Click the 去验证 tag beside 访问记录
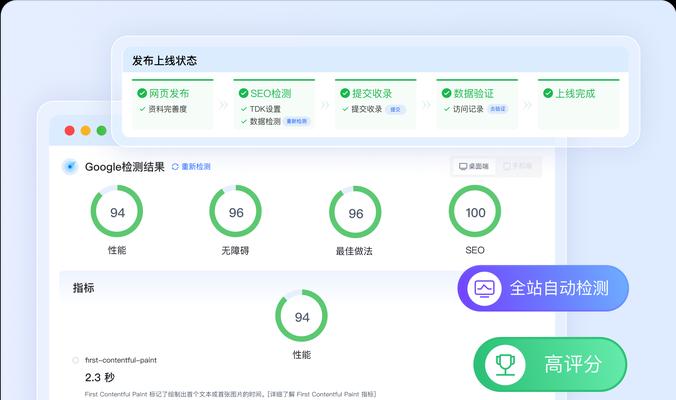Viewport: 676px width, 400px height. tap(498, 109)
